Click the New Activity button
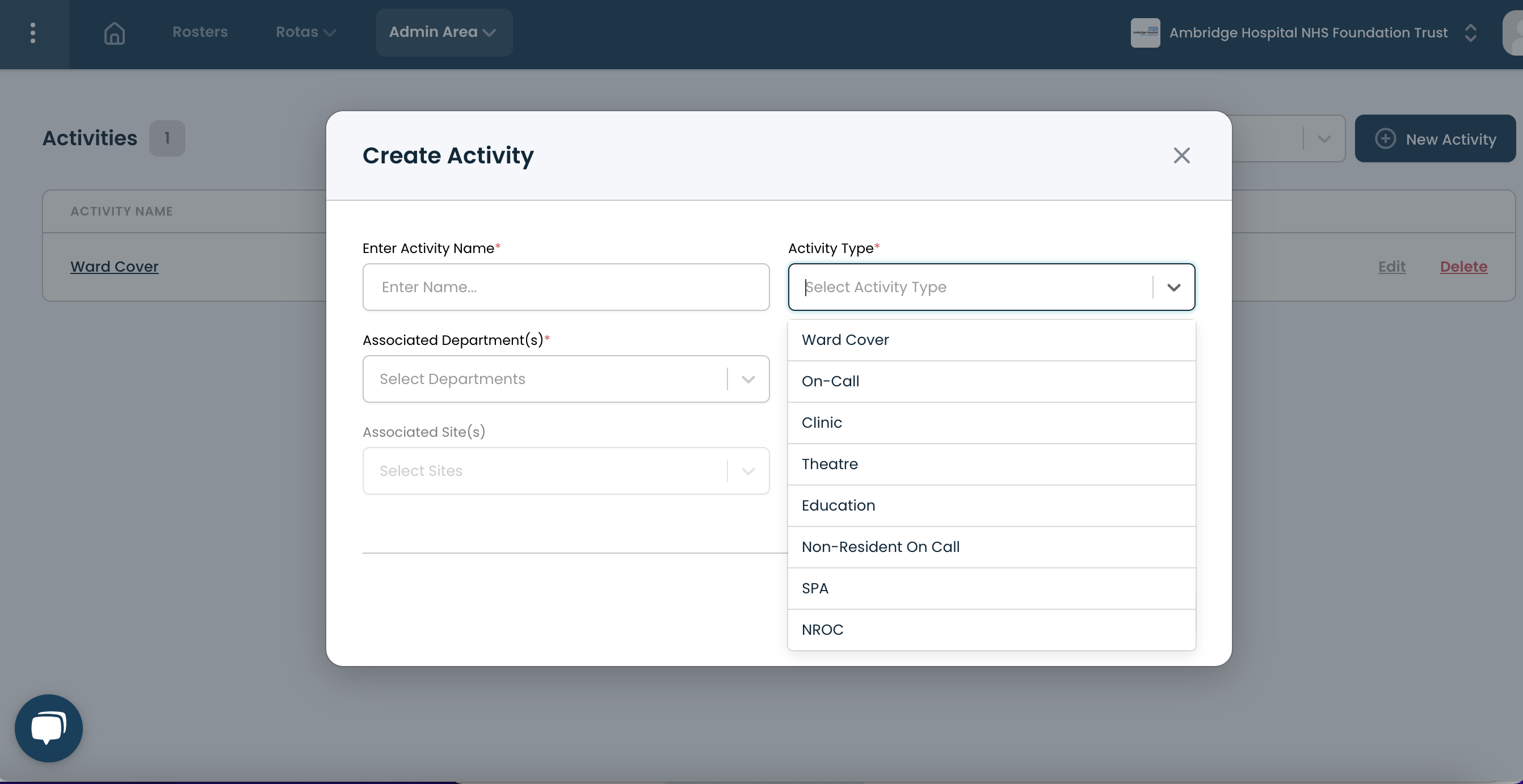The image size is (1523, 784). point(1436,139)
